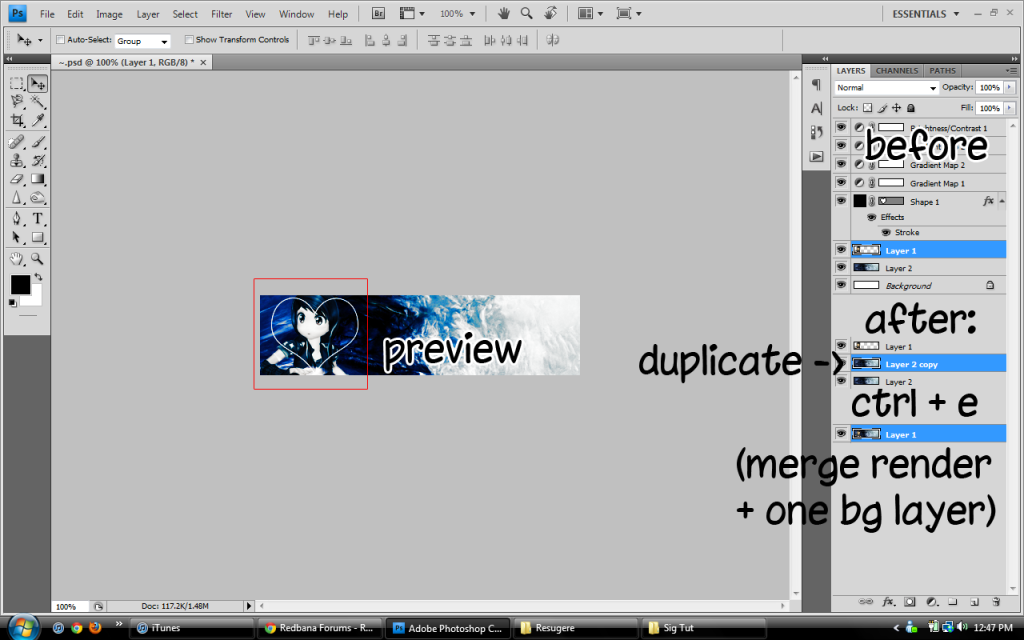Select the Crop tool

click(17, 120)
